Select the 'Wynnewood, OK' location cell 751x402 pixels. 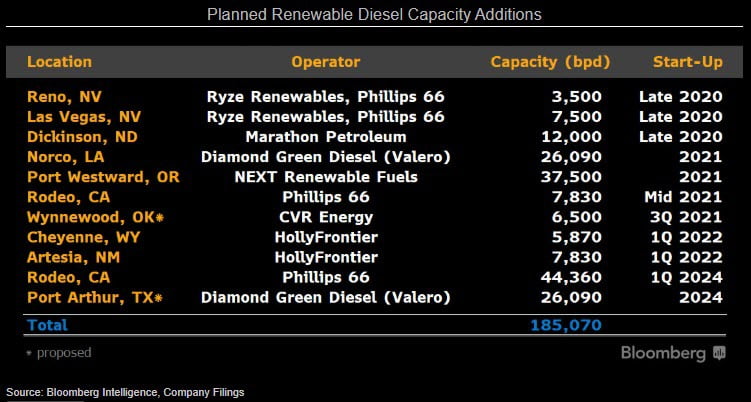[x=95, y=218]
